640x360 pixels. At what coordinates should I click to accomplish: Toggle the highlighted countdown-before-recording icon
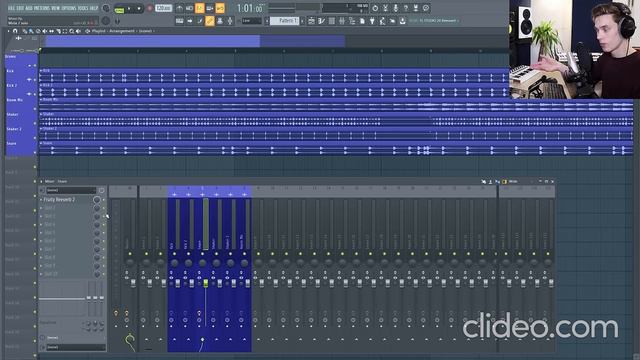point(200,8)
